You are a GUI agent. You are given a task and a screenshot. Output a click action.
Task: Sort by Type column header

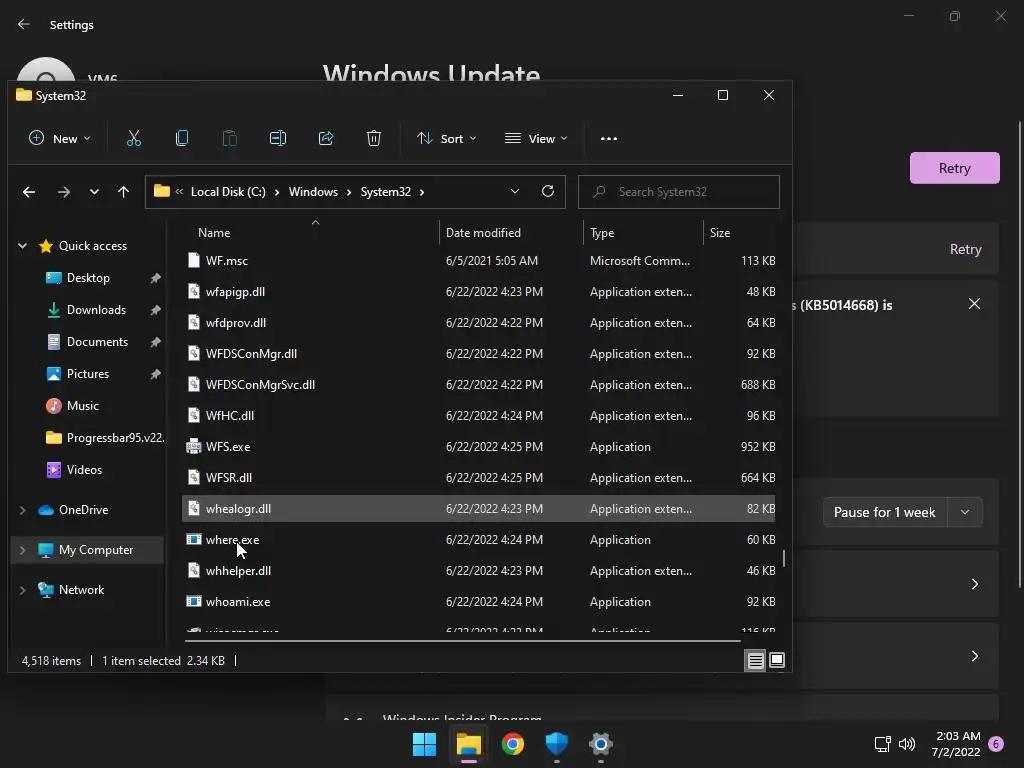(x=601, y=232)
